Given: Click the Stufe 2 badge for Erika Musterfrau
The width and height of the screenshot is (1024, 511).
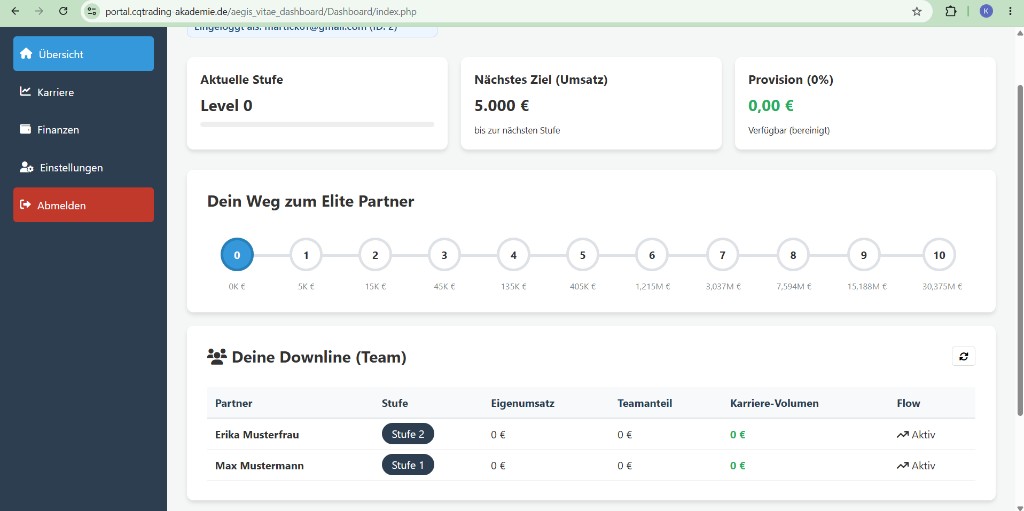Looking at the screenshot, I should tap(408, 434).
